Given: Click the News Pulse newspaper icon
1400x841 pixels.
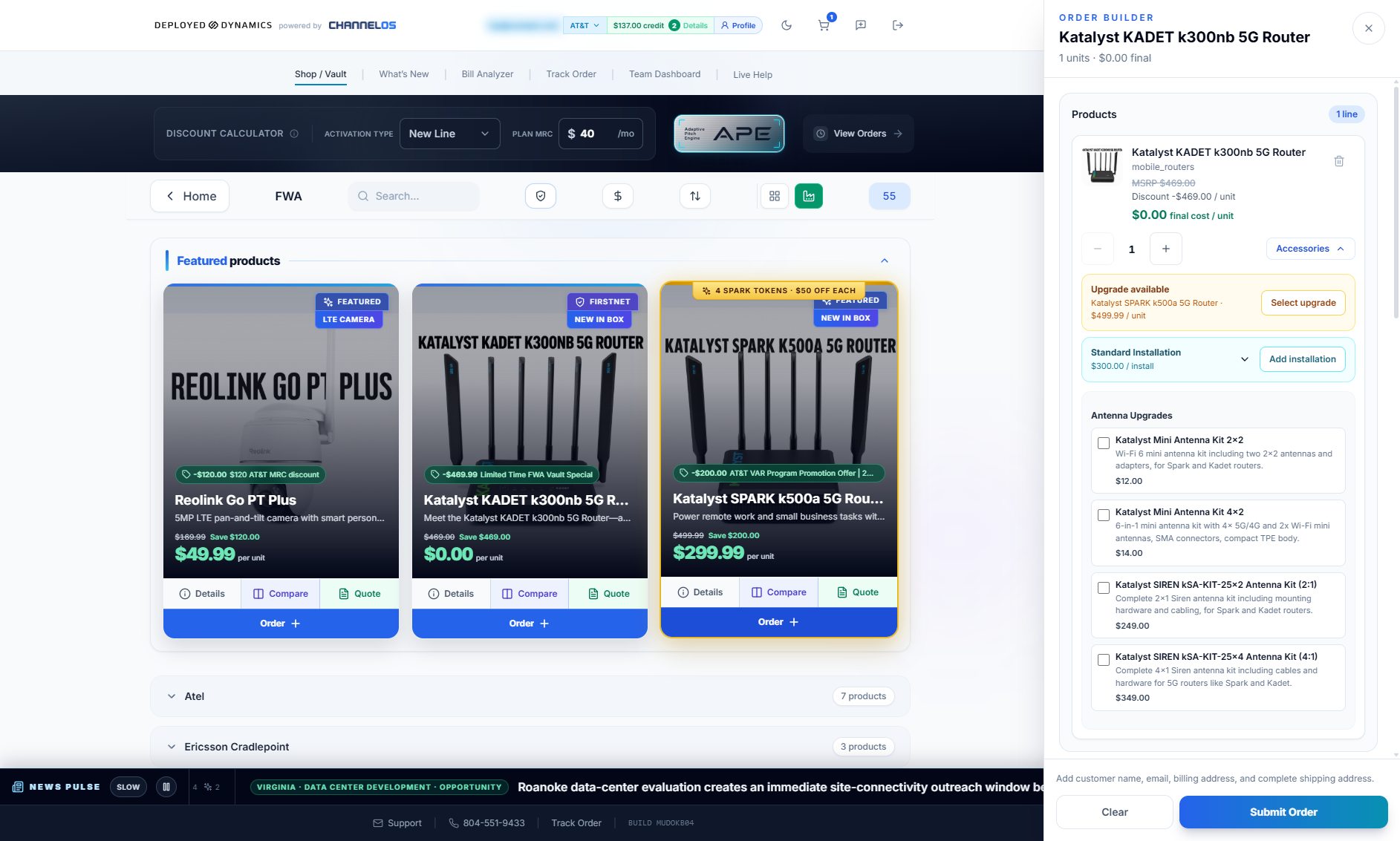Looking at the screenshot, I should tap(19, 787).
